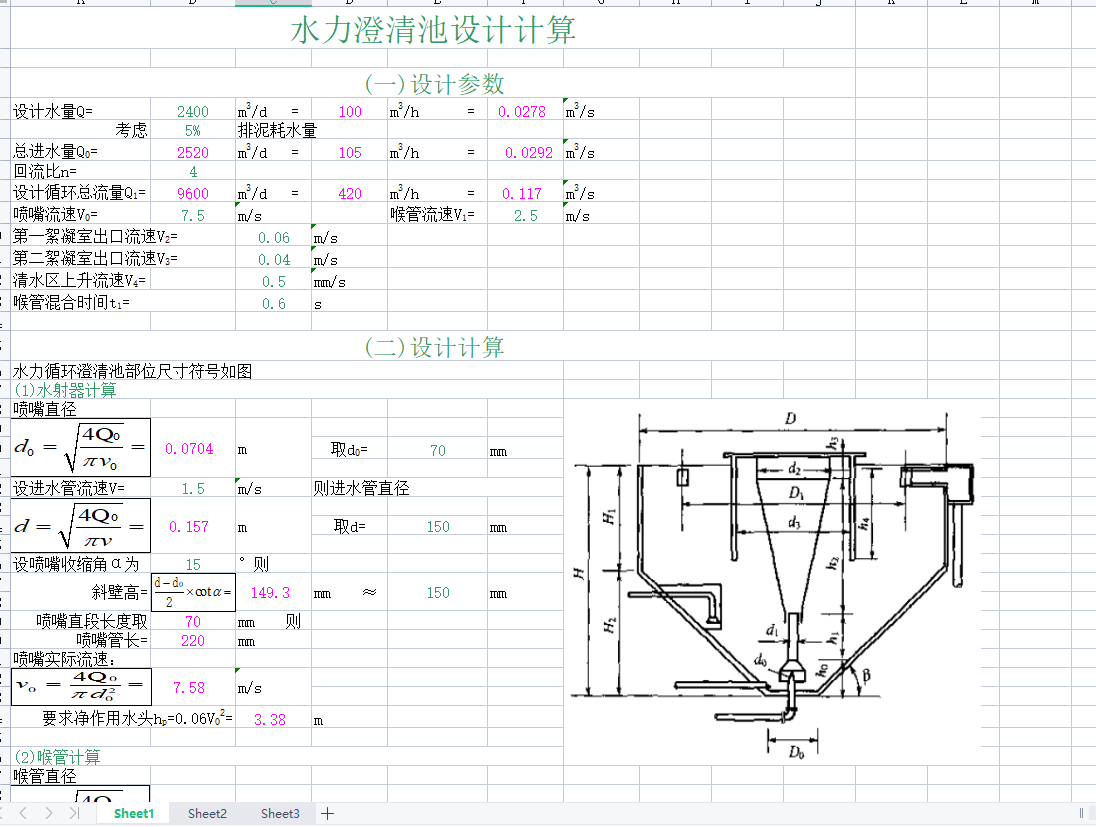Click the value 0.06 for V2
This screenshot has height=827, width=1096.
pos(273,238)
